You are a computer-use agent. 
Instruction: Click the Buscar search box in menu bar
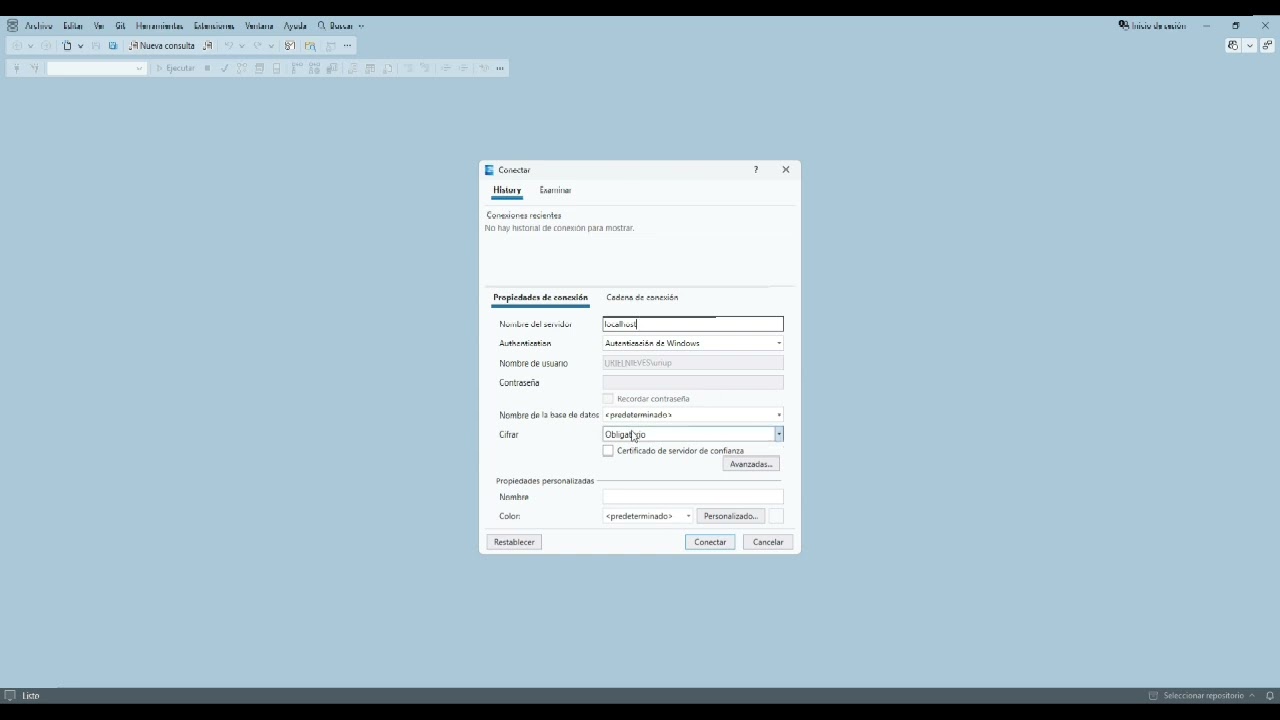click(x=341, y=26)
